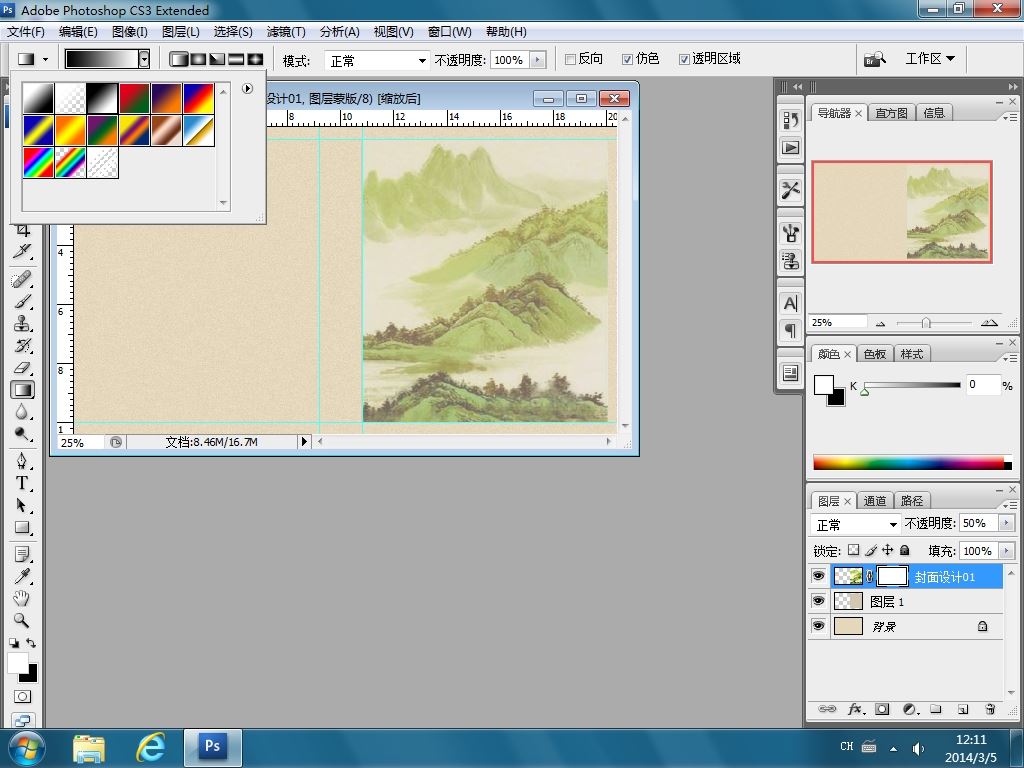The height and width of the screenshot is (768, 1024).
Task: Select the Rectangle shape tool
Action: [23, 528]
